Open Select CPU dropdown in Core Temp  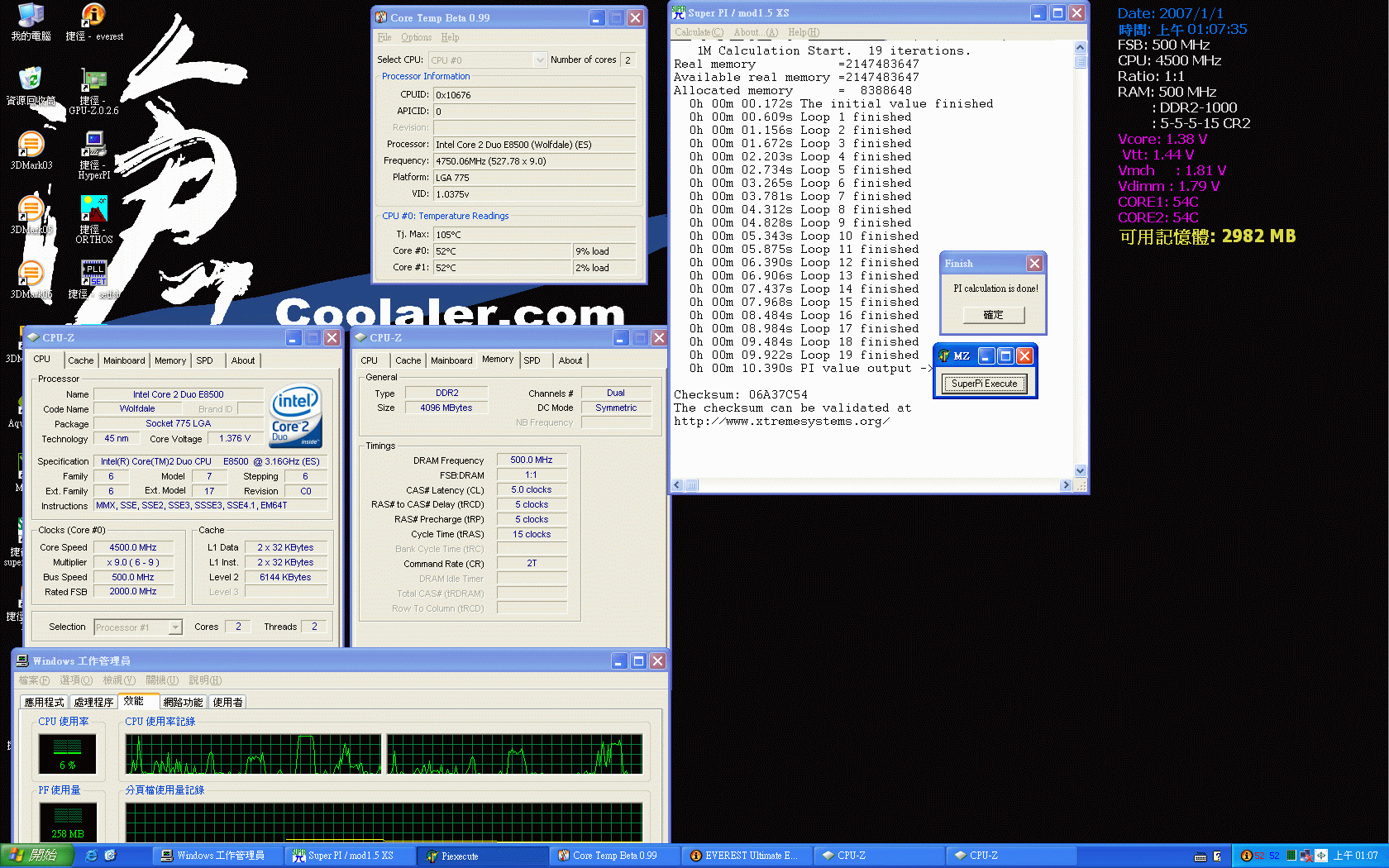click(x=488, y=60)
